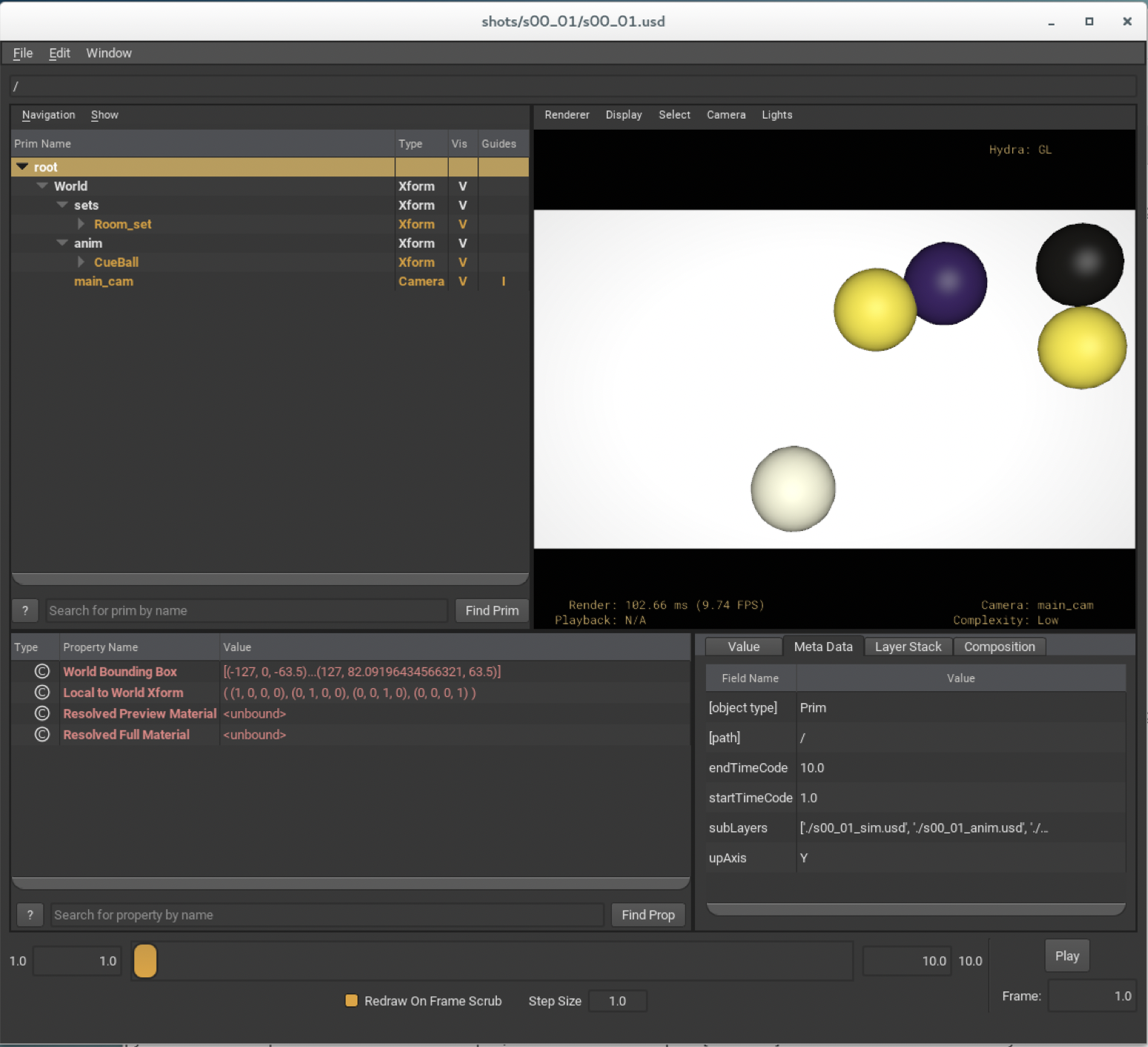The image size is (1148, 1047).
Task: Expand the CueBall prim node
Action: (81, 262)
